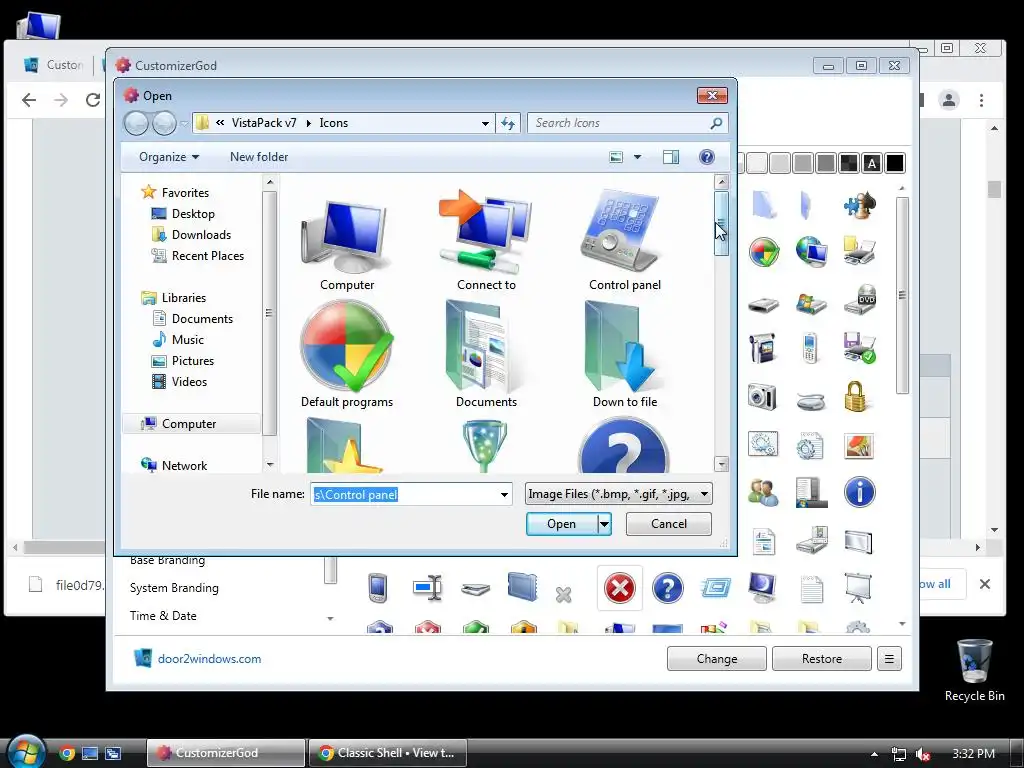Switch to Classic Shell Chrome taskbar item
The width and height of the screenshot is (1024, 768).
(388, 753)
